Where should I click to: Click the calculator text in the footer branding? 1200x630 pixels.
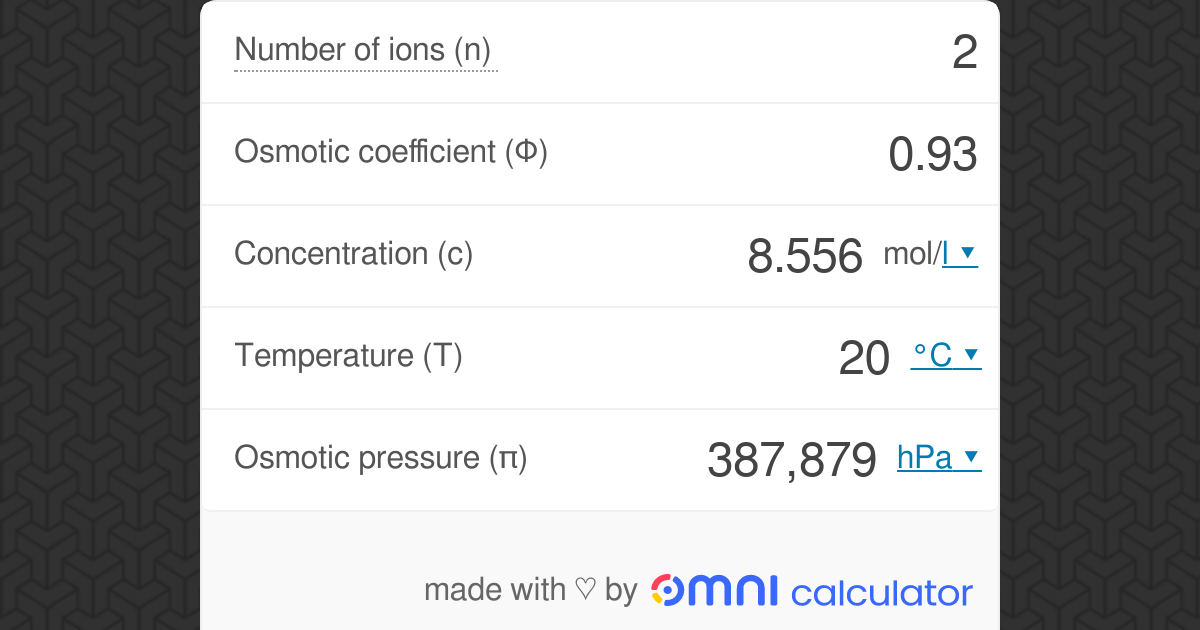click(880, 590)
